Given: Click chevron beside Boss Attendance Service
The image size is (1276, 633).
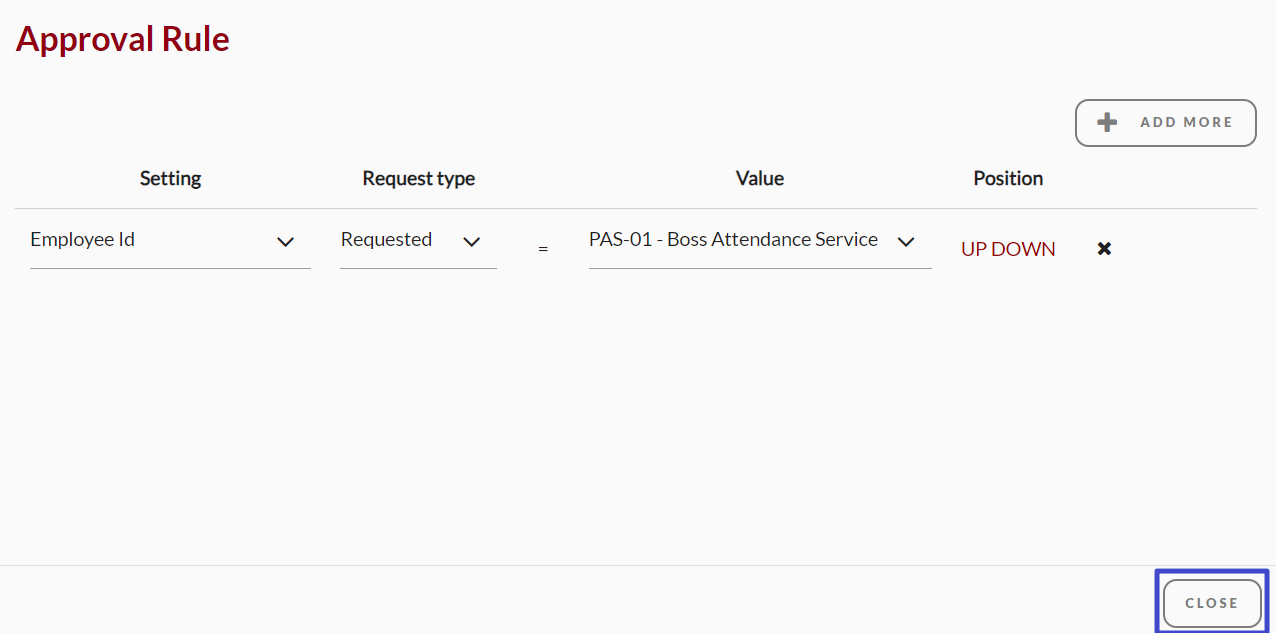Looking at the screenshot, I should (x=906, y=242).
